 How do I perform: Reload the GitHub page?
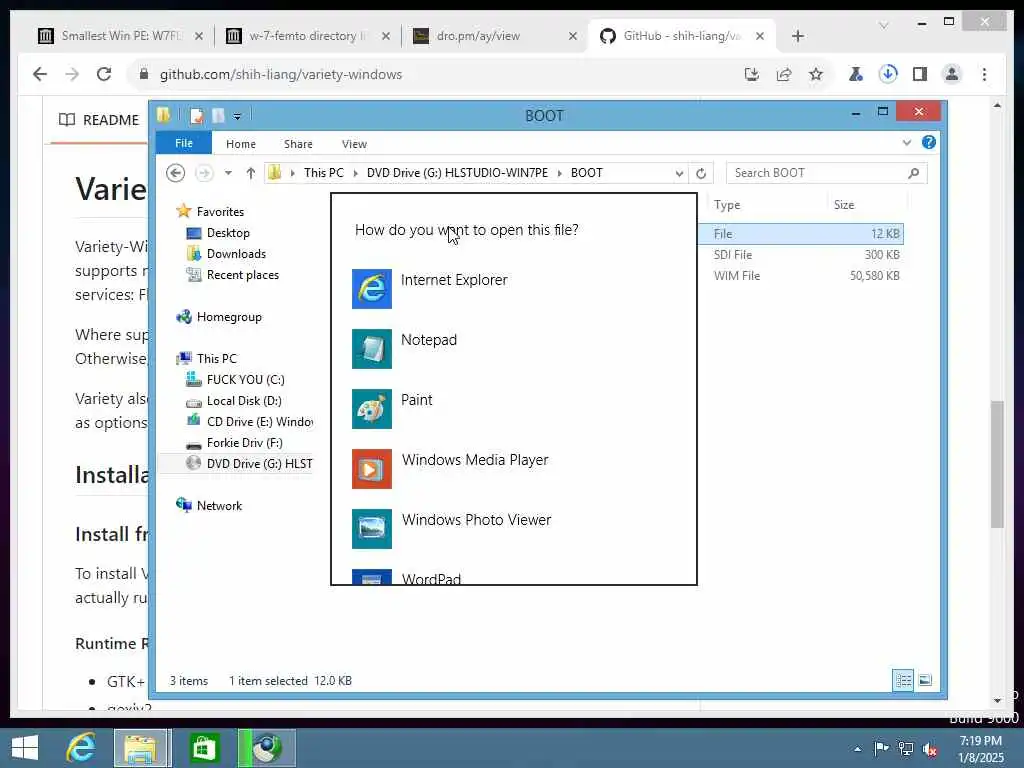click(x=104, y=74)
